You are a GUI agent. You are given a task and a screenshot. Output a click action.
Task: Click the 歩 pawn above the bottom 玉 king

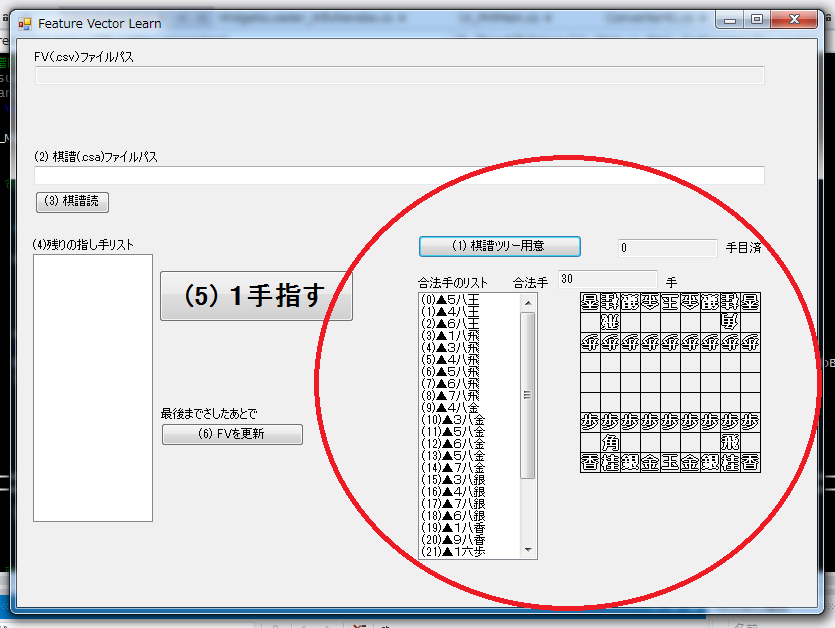[x=670, y=422]
